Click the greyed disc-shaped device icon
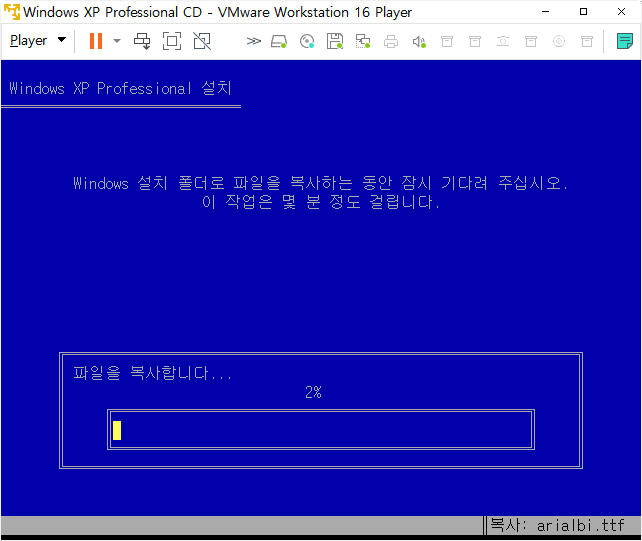Image resolution: width=642 pixels, height=541 pixels. tap(559, 41)
